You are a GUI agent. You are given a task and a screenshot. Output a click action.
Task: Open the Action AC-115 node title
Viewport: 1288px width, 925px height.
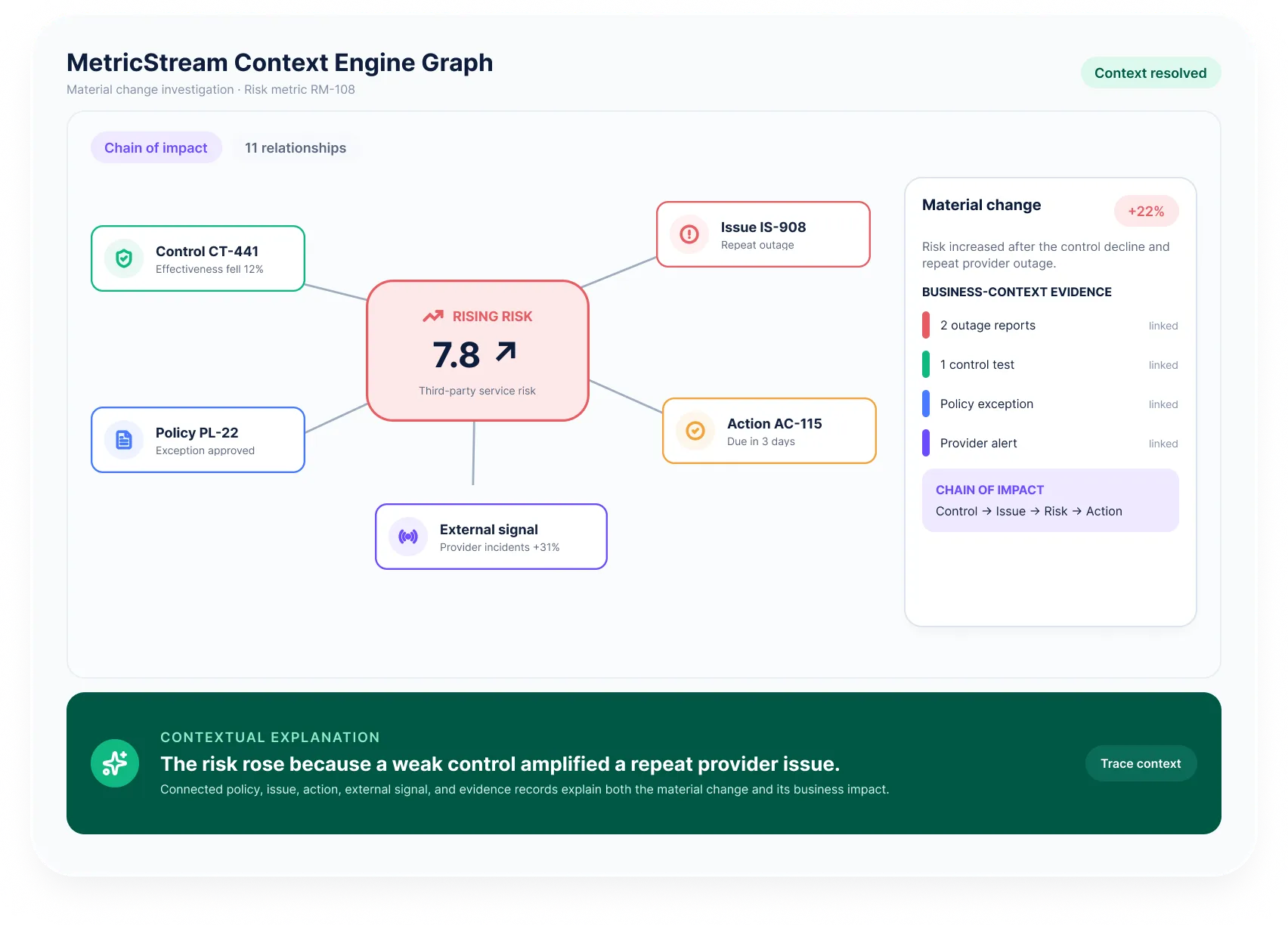click(x=774, y=423)
